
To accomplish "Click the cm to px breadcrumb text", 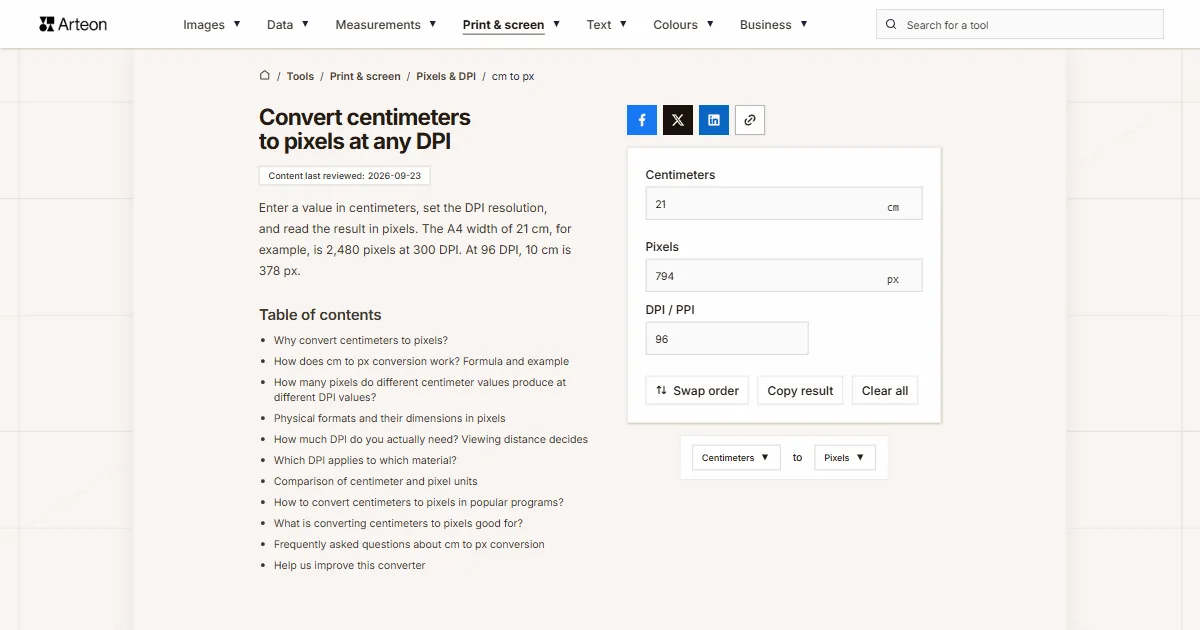I will (x=513, y=76).
